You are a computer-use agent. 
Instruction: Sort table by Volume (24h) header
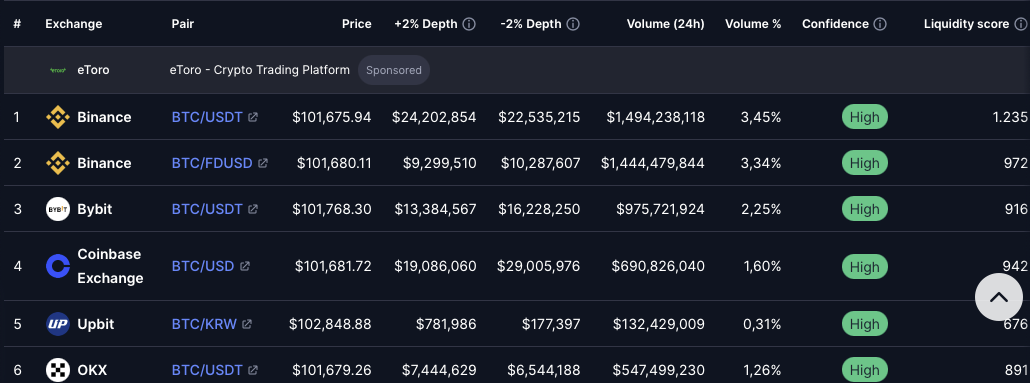click(665, 24)
